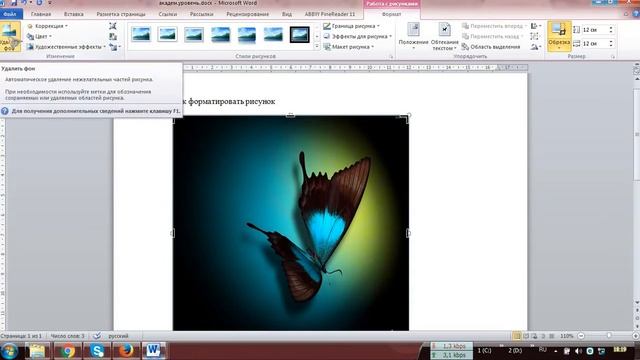The width and height of the screenshot is (640, 360).
Task: Open Обтекание текстом wrap menu
Action: [x=444, y=37]
